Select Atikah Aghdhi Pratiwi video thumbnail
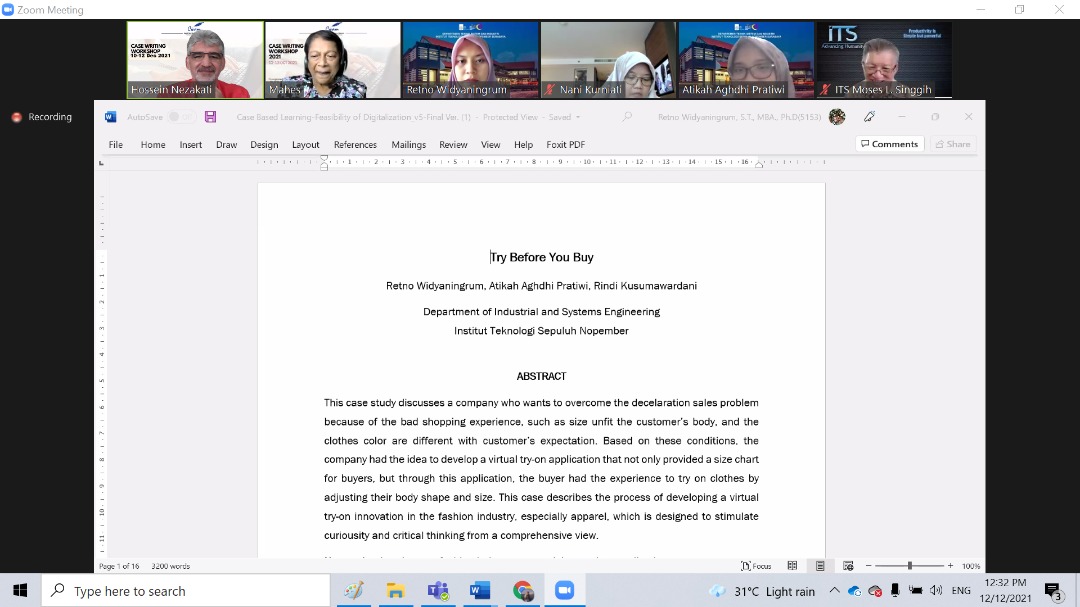Screen dimensions: 1080x607 pos(746,60)
